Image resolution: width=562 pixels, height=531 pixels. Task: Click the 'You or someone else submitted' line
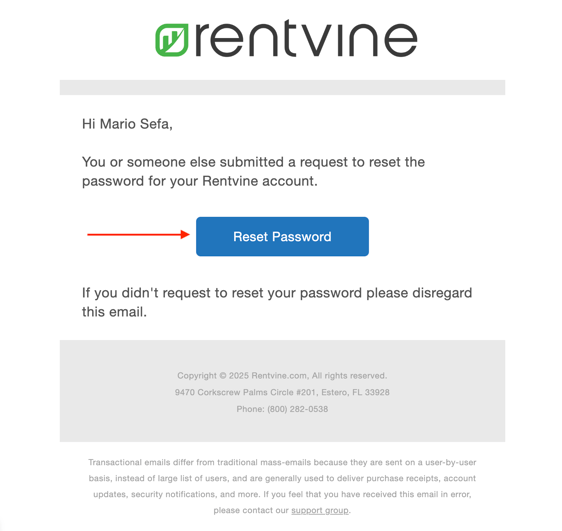(x=253, y=162)
